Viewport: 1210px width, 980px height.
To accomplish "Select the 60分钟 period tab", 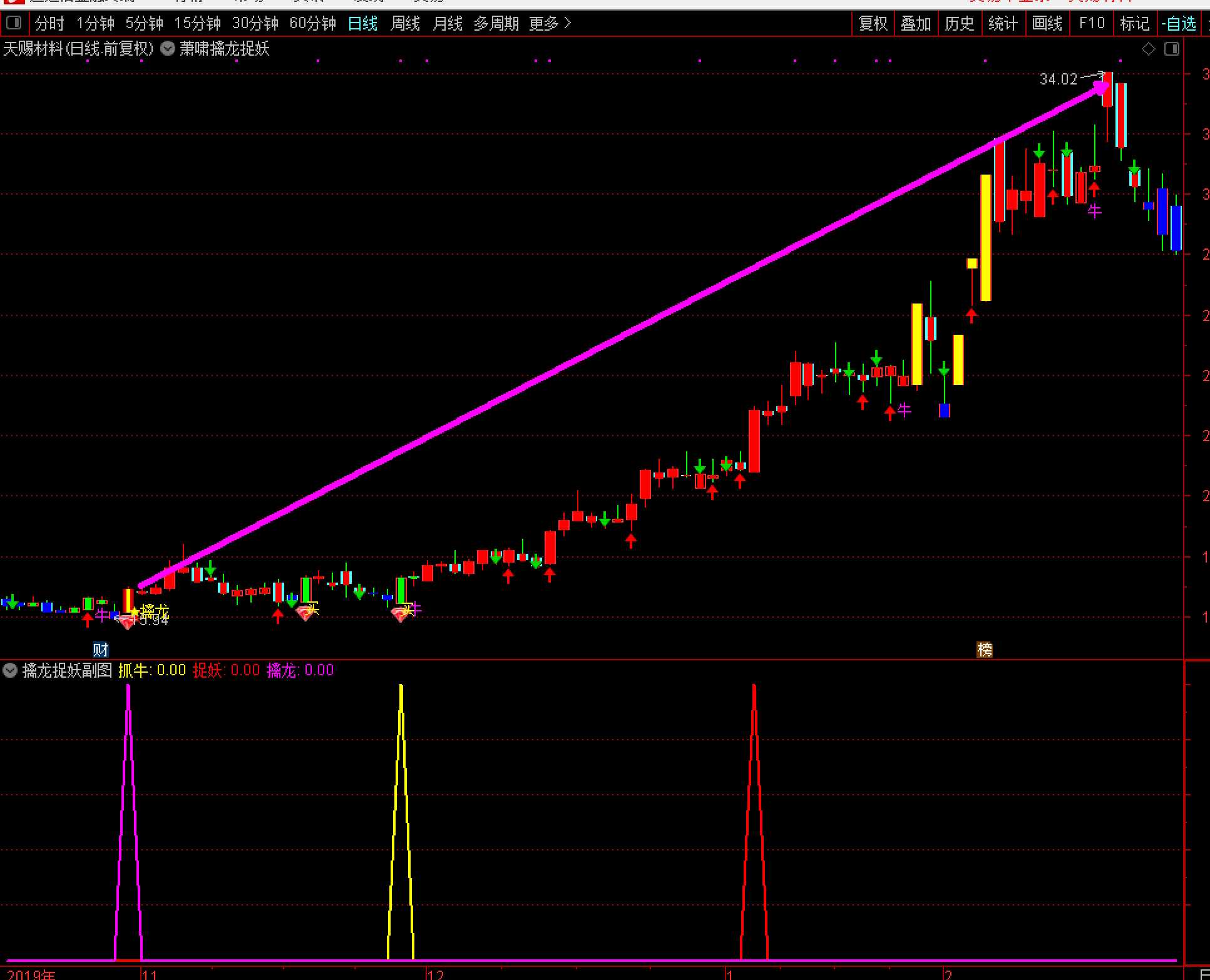I will [x=312, y=24].
